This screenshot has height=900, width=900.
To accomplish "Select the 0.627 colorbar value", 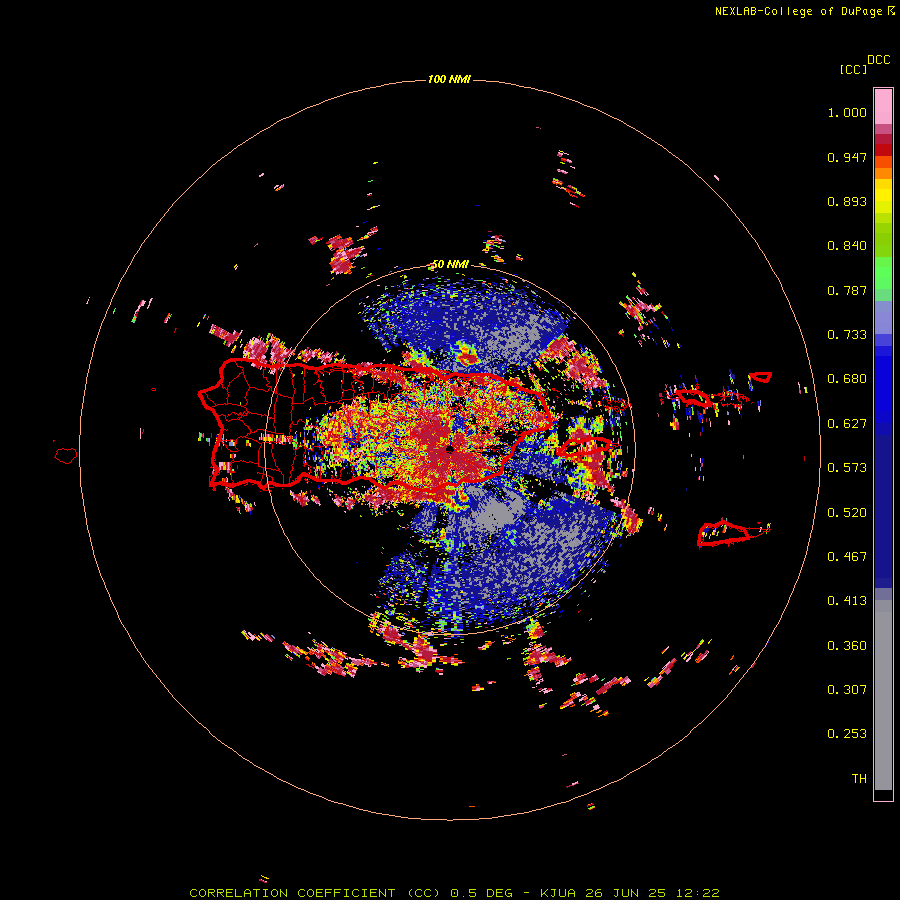I will point(847,424).
